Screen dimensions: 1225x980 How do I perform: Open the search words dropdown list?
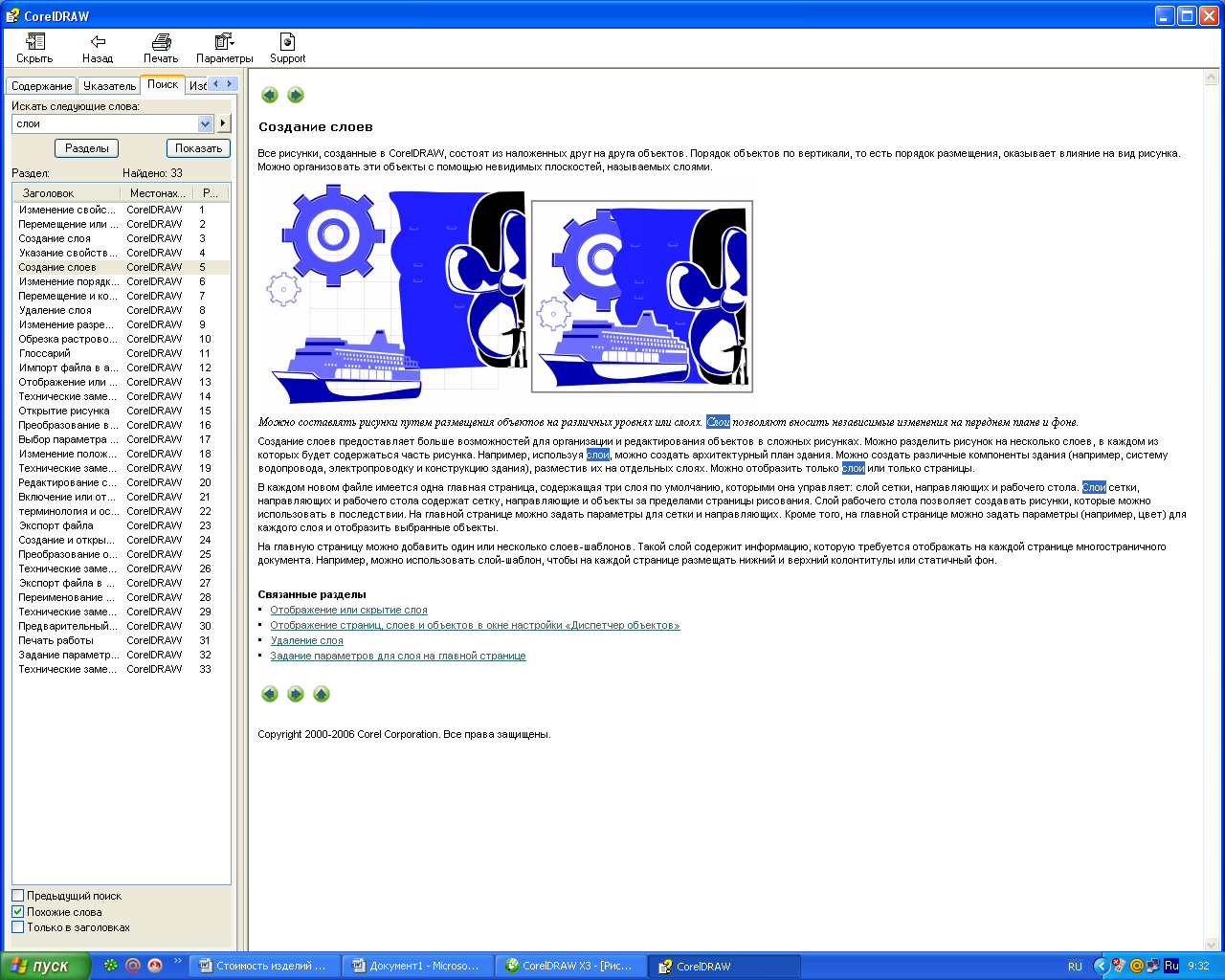point(205,123)
